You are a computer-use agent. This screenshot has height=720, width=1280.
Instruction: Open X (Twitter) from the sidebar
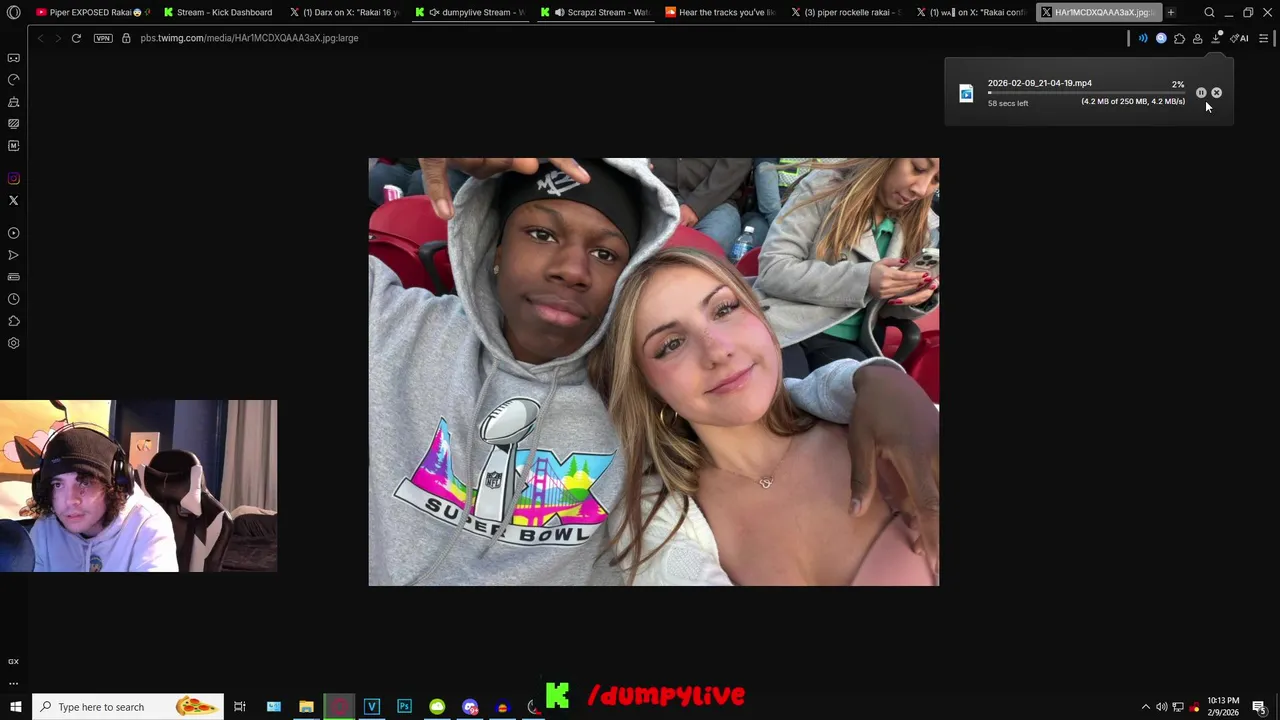click(13, 201)
